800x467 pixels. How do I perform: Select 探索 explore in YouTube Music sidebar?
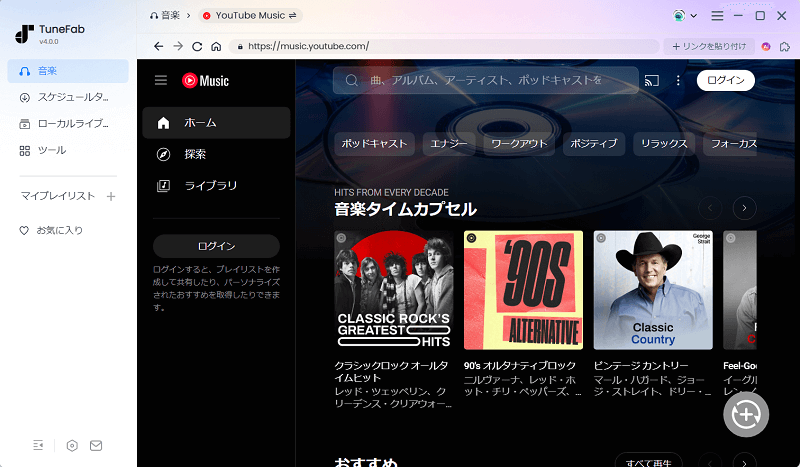216,154
